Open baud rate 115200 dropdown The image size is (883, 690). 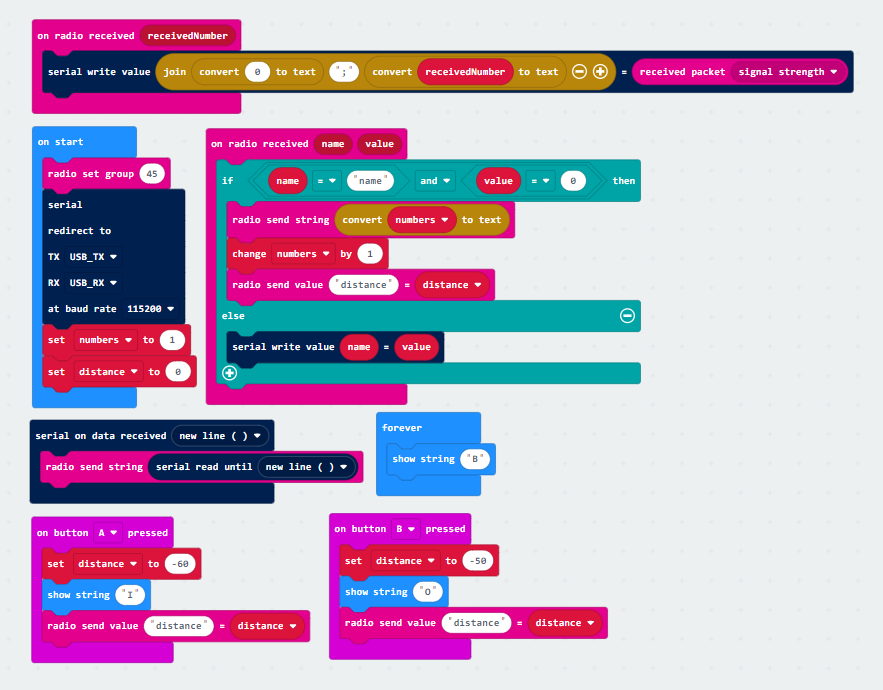tap(151, 309)
